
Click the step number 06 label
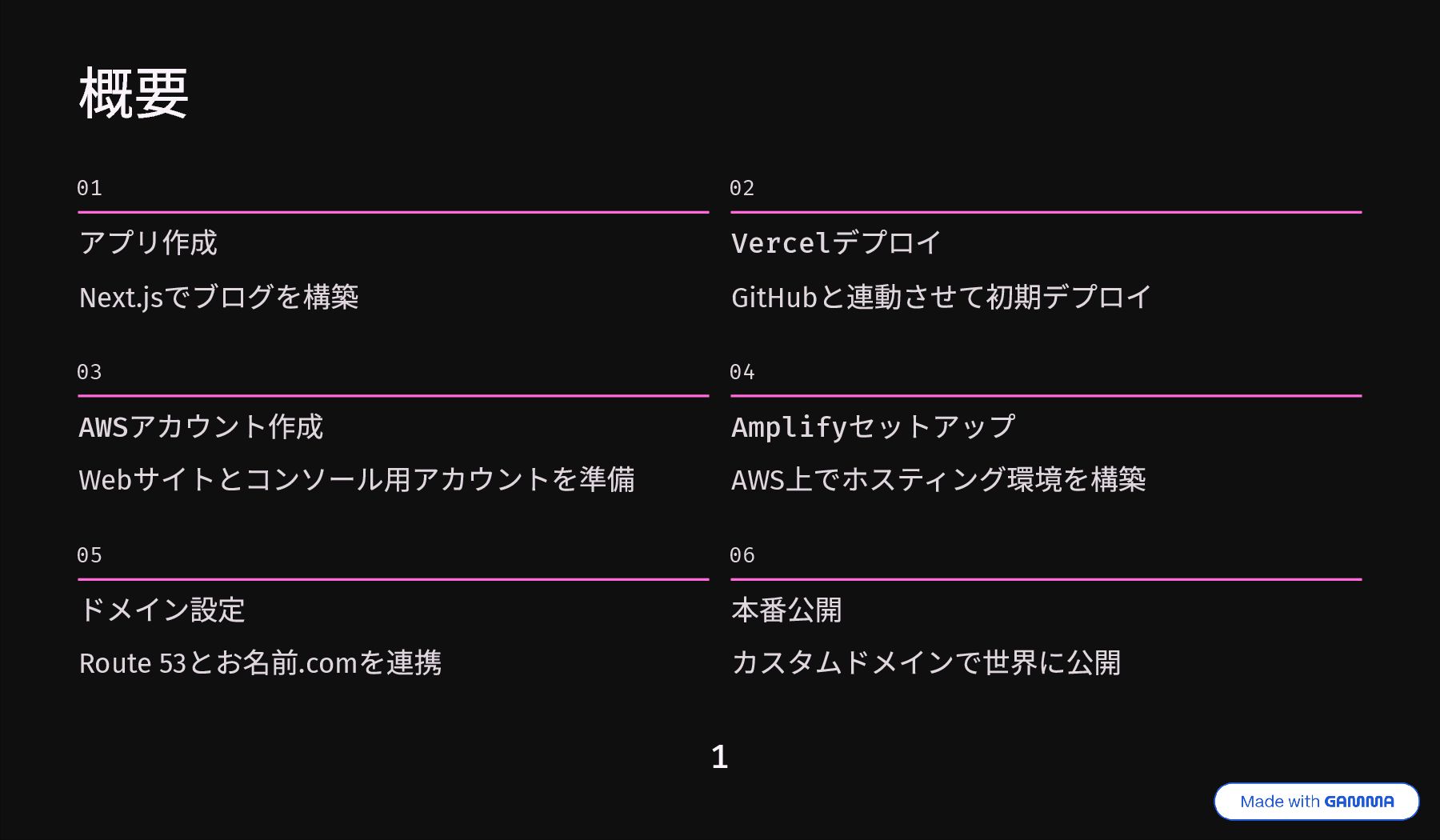coord(742,555)
